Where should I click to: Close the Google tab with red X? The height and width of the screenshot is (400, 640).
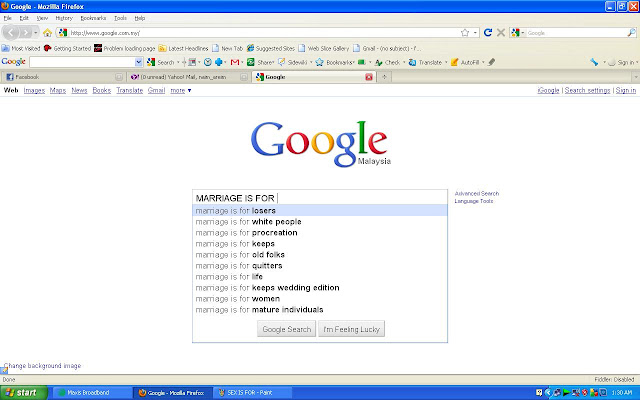point(369,77)
